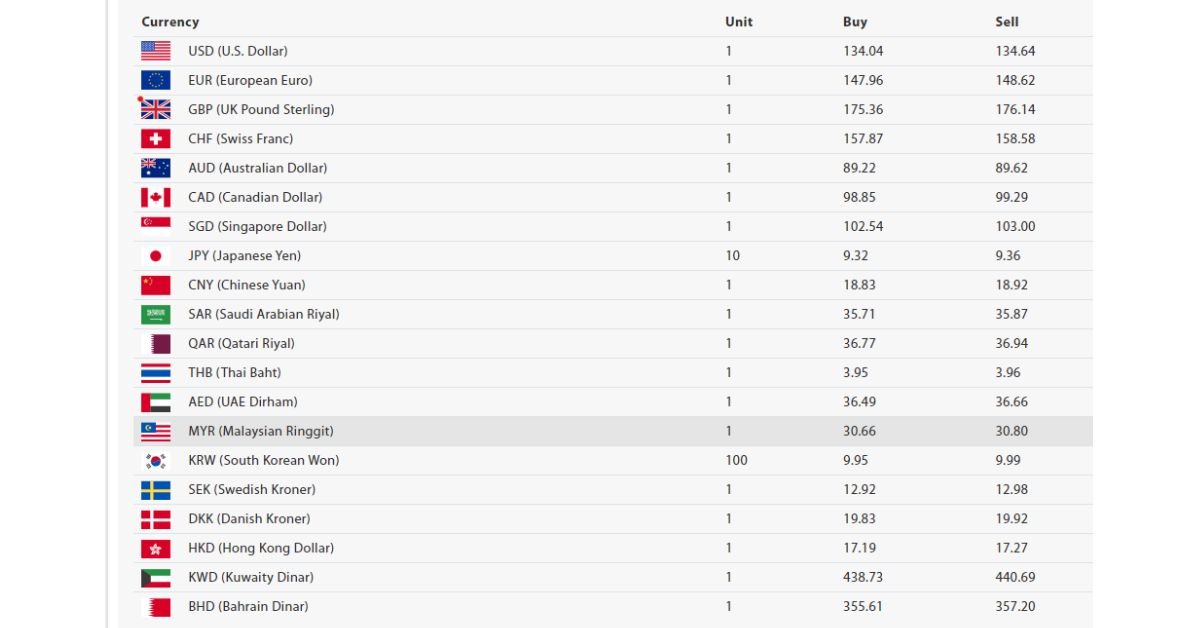Viewport: 1200px width, 628px height.
Task: Click the Currency column header
Action: [x=170, y=22]
